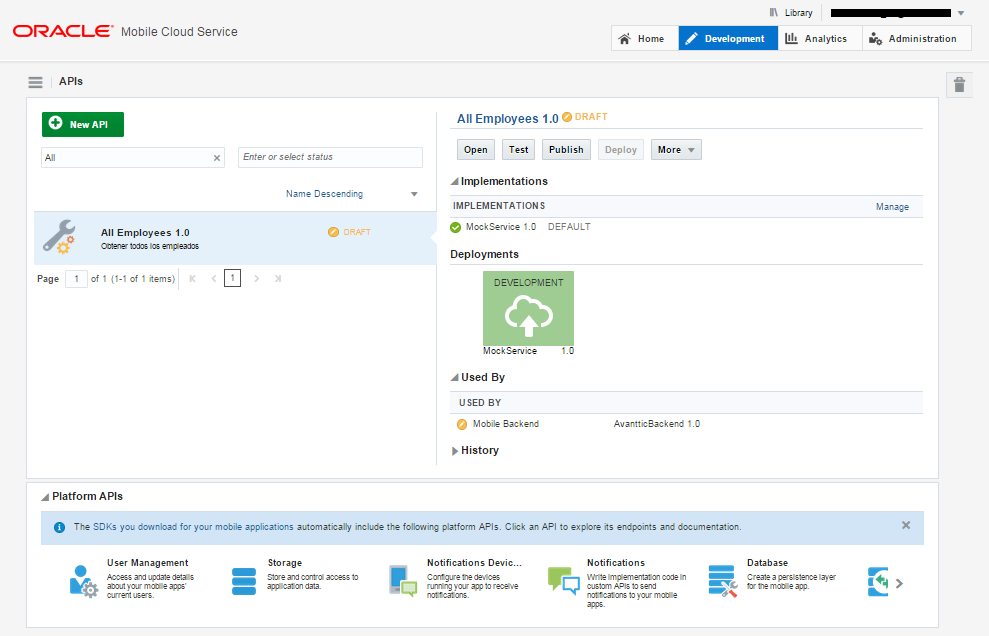
Task: Click the Publish button
Action: click(x=566, y=150)
